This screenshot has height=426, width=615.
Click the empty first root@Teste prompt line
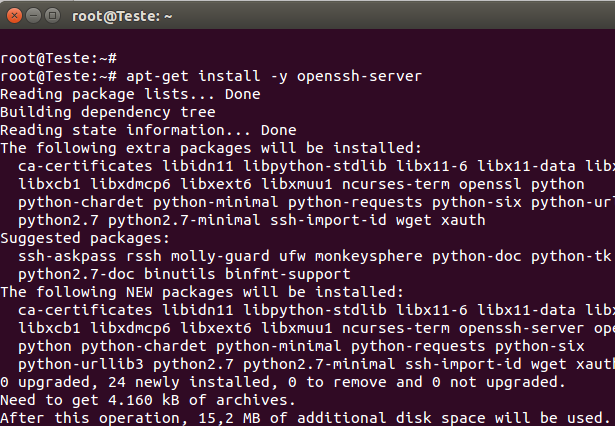click(x=60, y=58)
